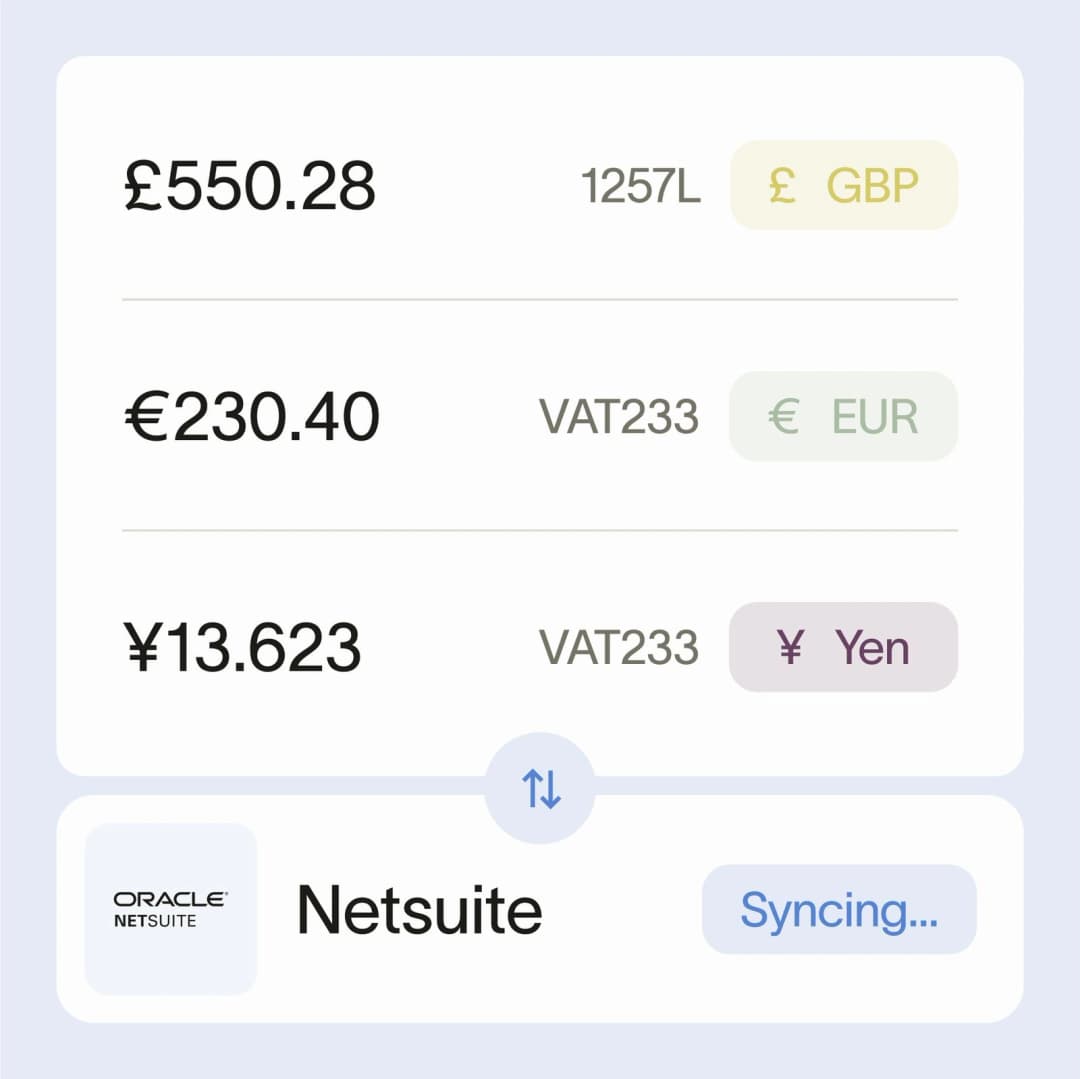Image resolution: width=1080 pixels, height=1079 pixels.
Task: Click the £550.28 amount text
Action: click(x=250, y=185)
